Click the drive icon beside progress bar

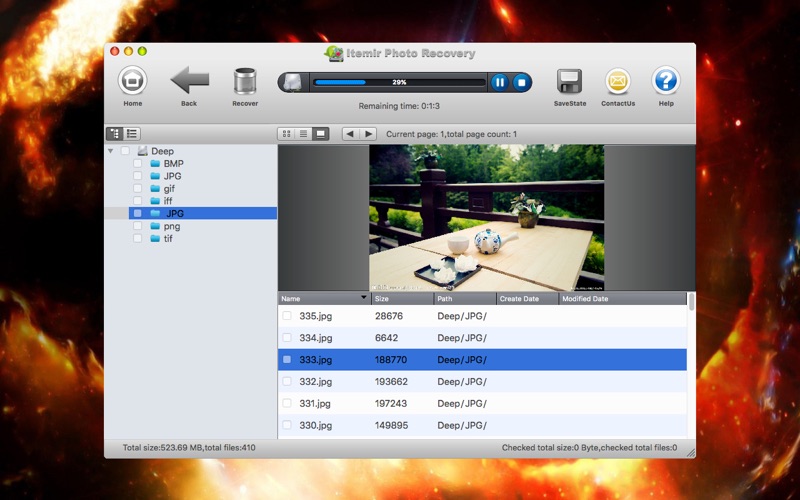293,82
